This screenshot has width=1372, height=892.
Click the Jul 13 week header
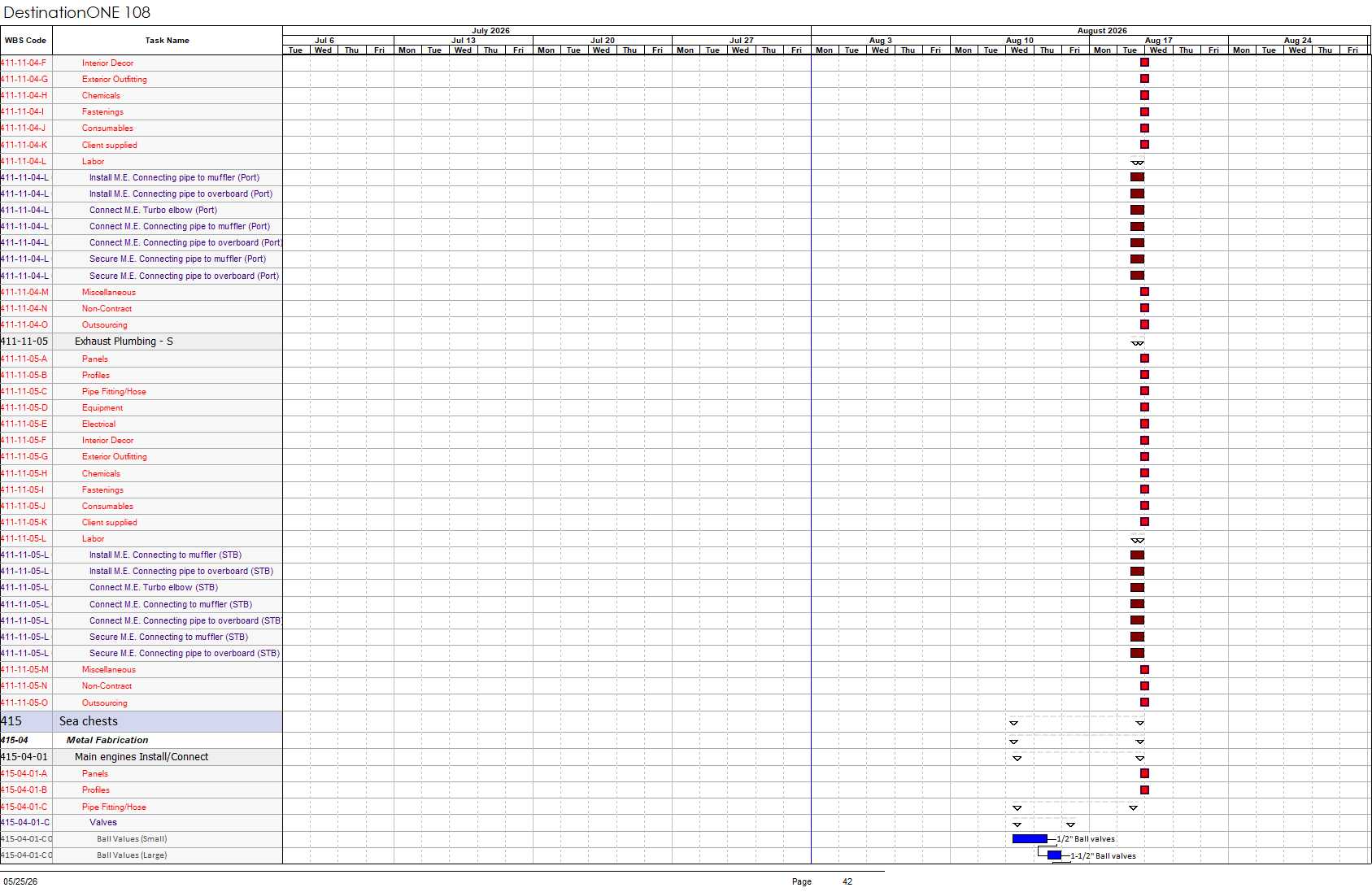[x=464, y=40]
